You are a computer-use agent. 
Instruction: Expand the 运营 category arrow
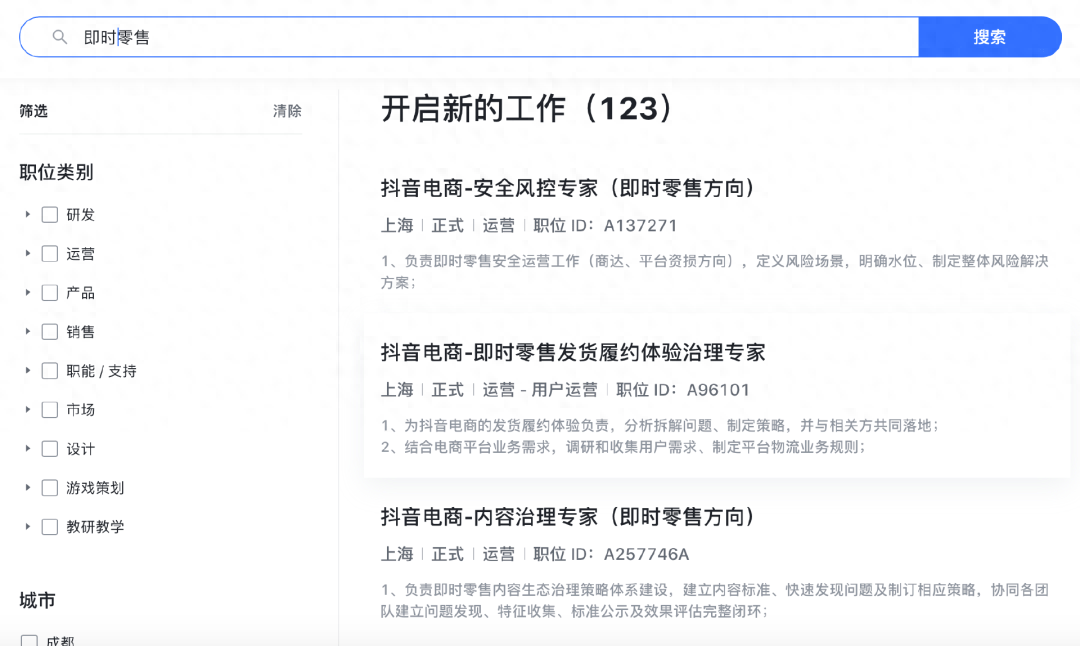28,254
